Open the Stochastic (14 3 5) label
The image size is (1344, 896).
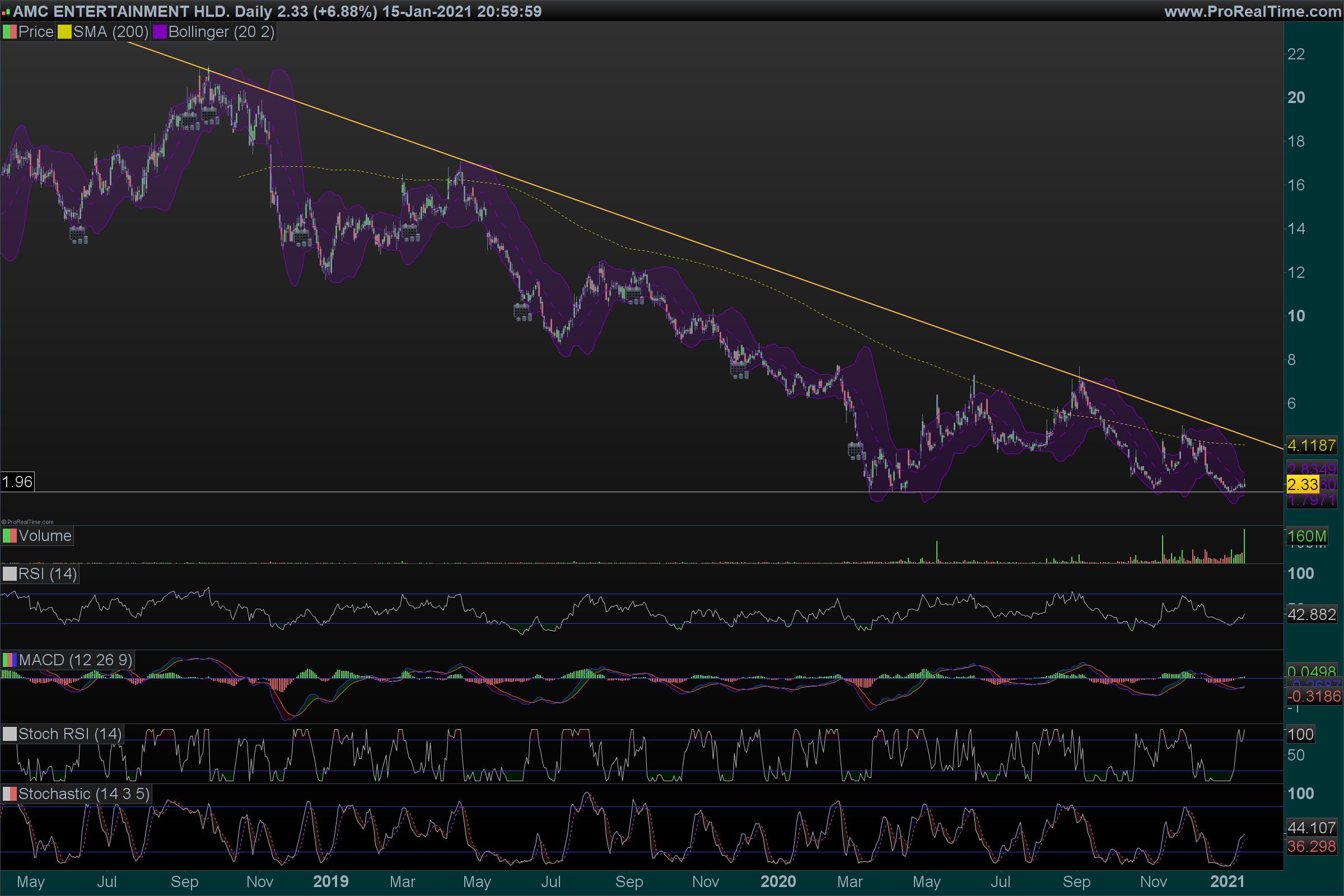83,794
